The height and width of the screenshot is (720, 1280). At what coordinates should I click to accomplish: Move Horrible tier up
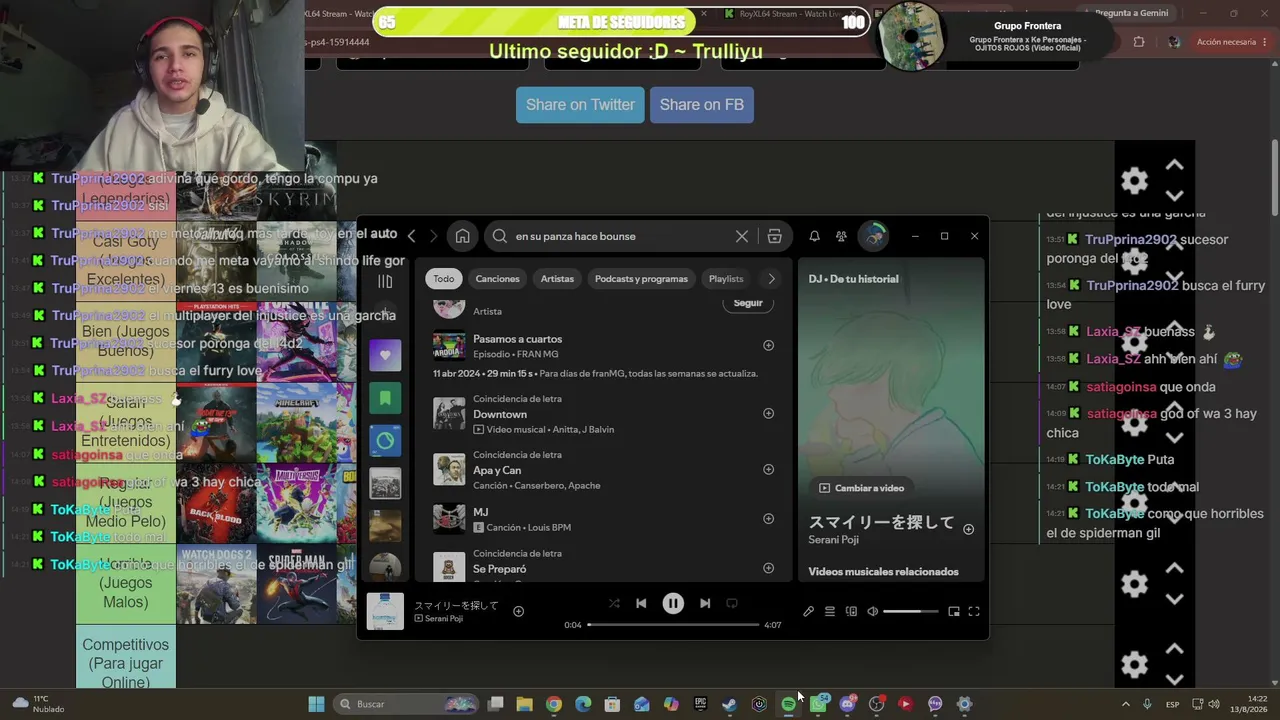click(1175, 568)
